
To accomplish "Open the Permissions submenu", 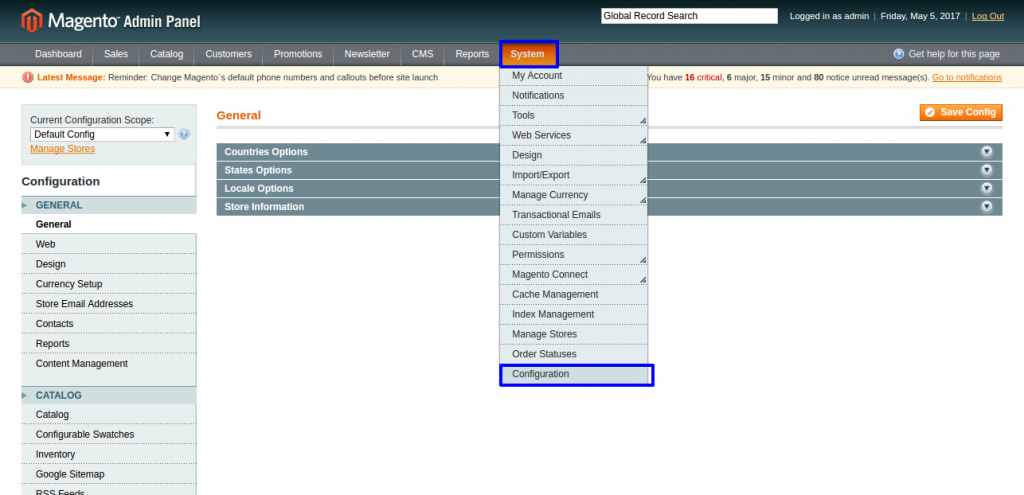I will 574,255.
